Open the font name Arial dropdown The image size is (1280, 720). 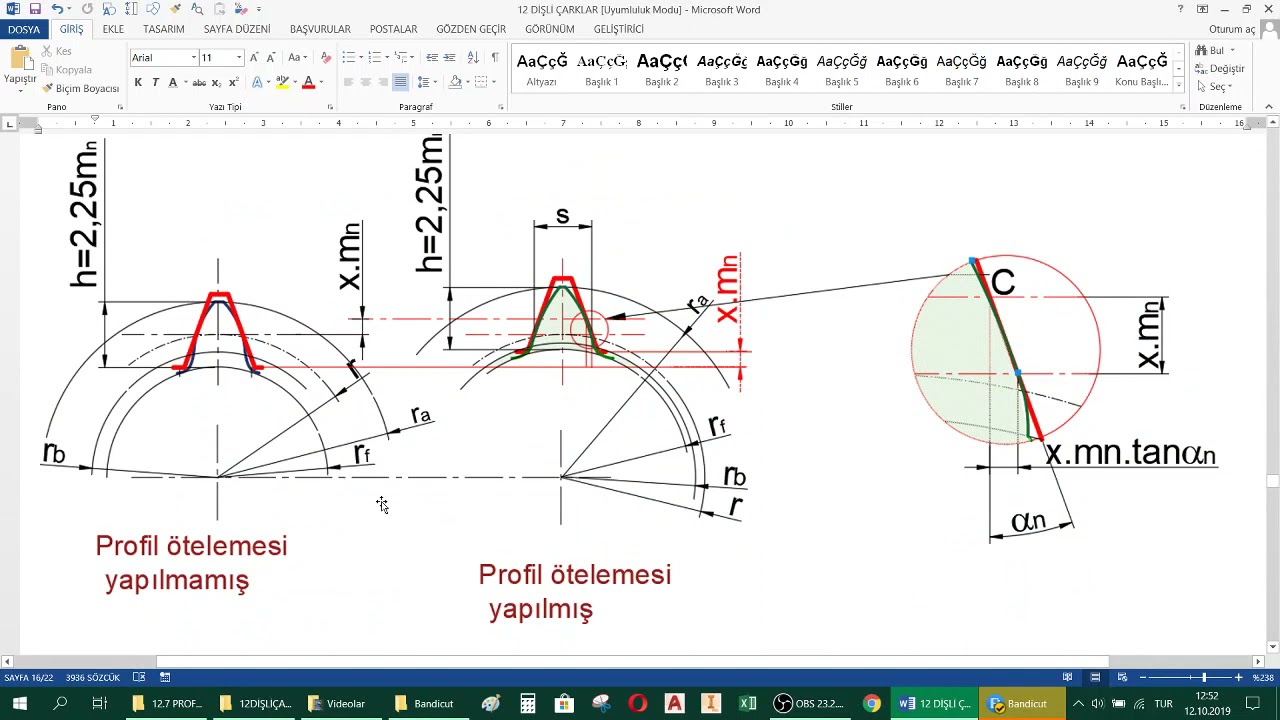pyautogui.click(x=192, y=58)
